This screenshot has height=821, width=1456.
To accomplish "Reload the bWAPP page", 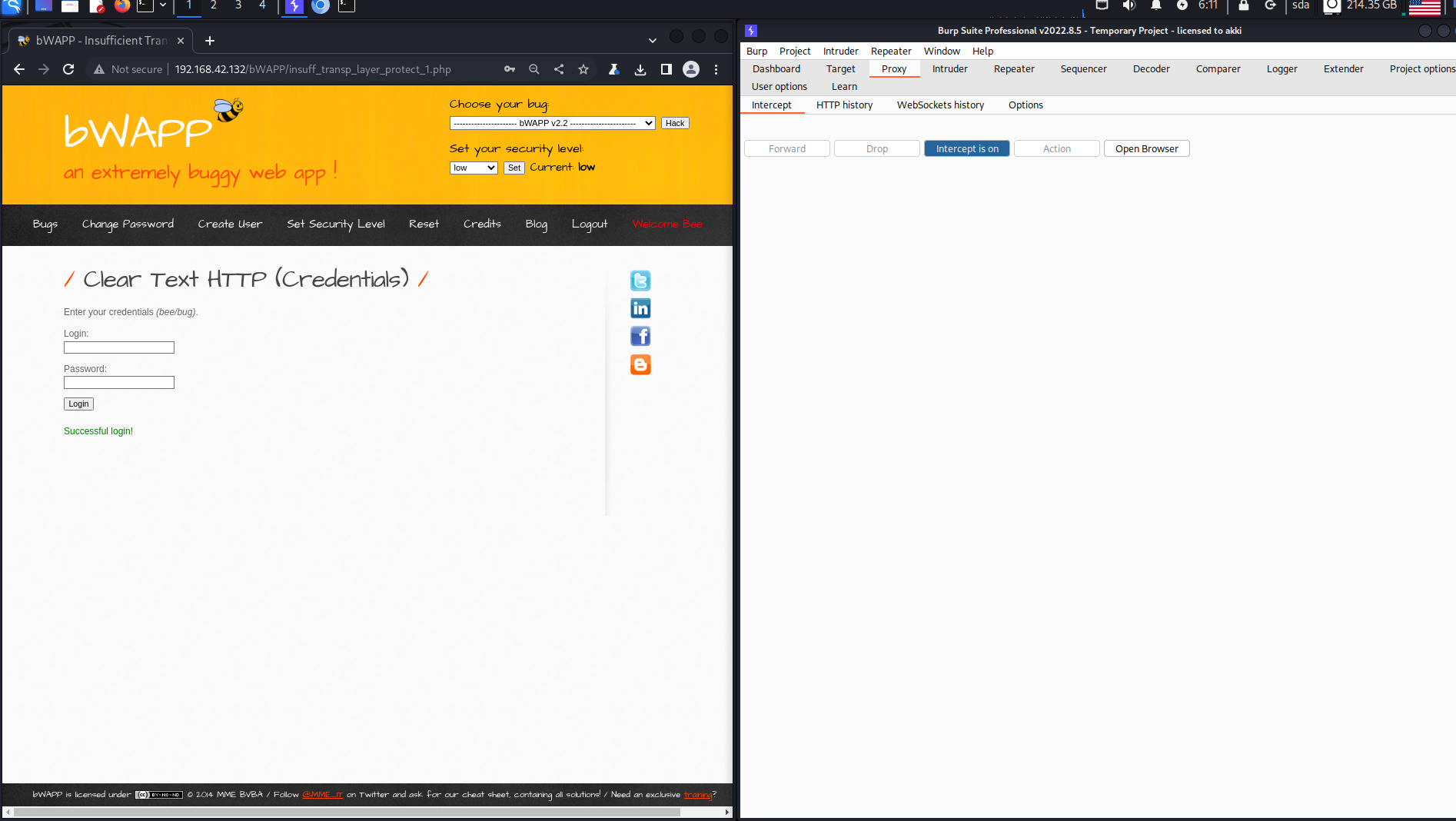I will click(x=68, y=69).
